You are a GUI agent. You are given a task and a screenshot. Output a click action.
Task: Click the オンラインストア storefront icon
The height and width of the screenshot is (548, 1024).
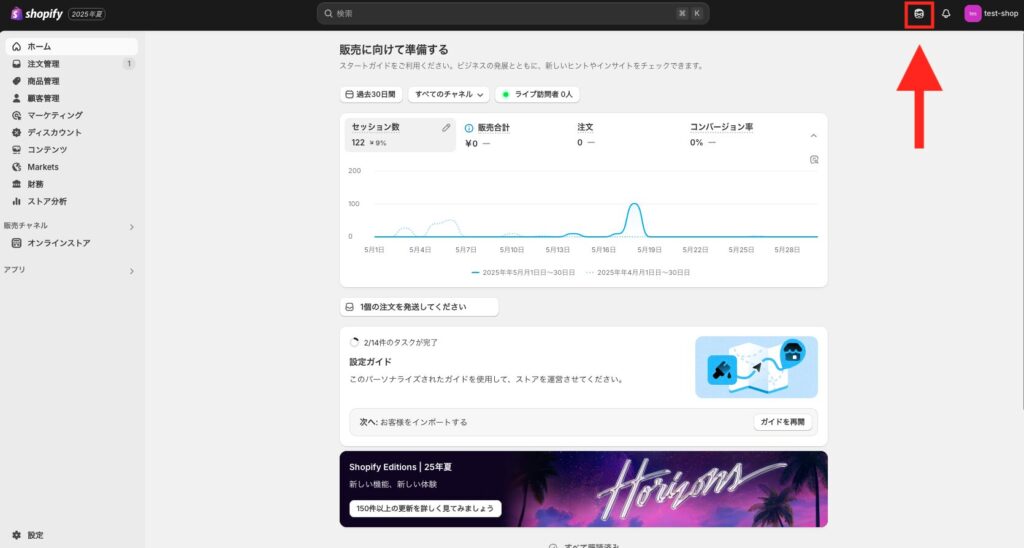16,243
